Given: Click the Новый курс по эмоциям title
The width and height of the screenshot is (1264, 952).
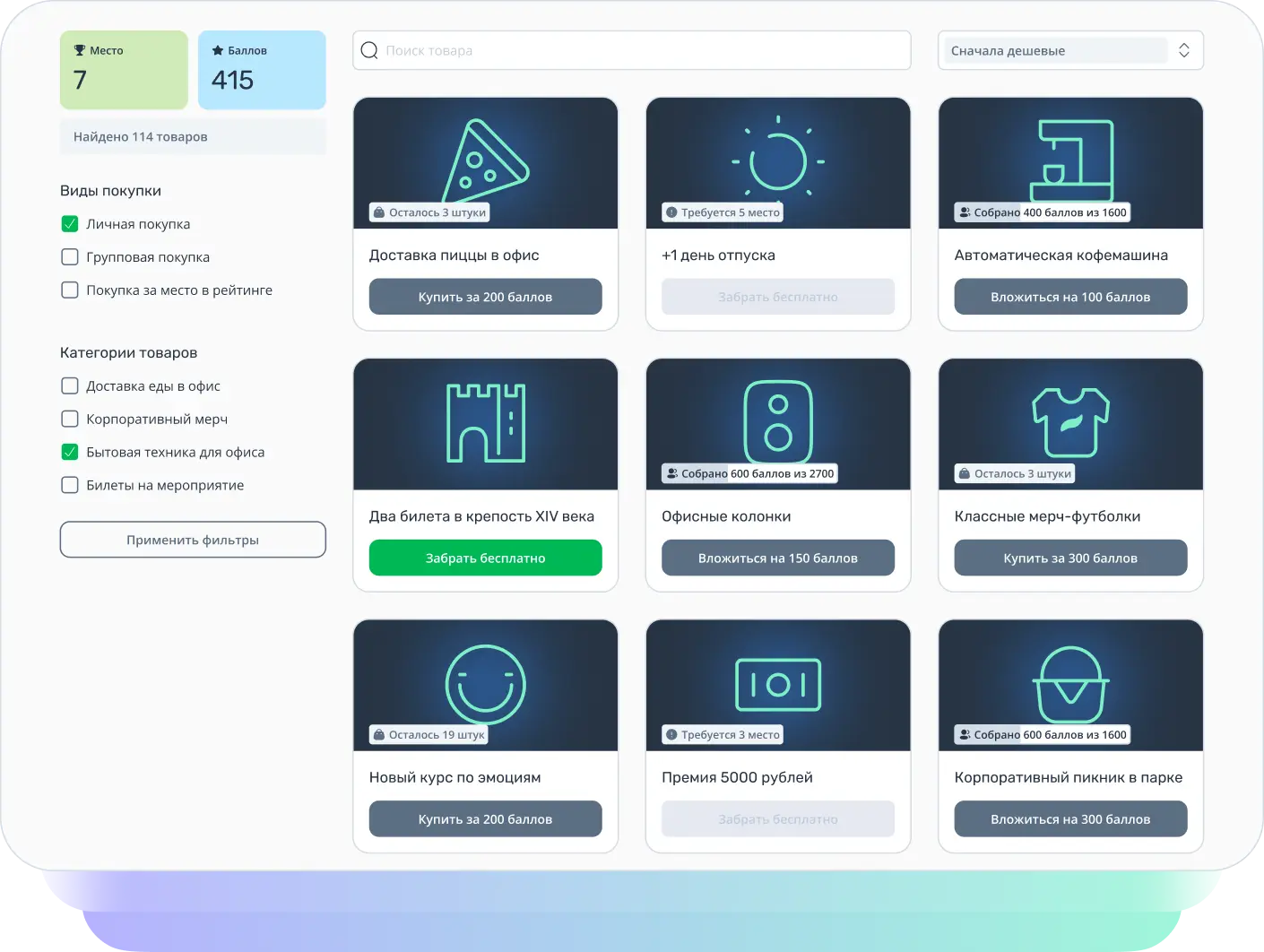Looking at the screenshot, I should click(455, 777).
